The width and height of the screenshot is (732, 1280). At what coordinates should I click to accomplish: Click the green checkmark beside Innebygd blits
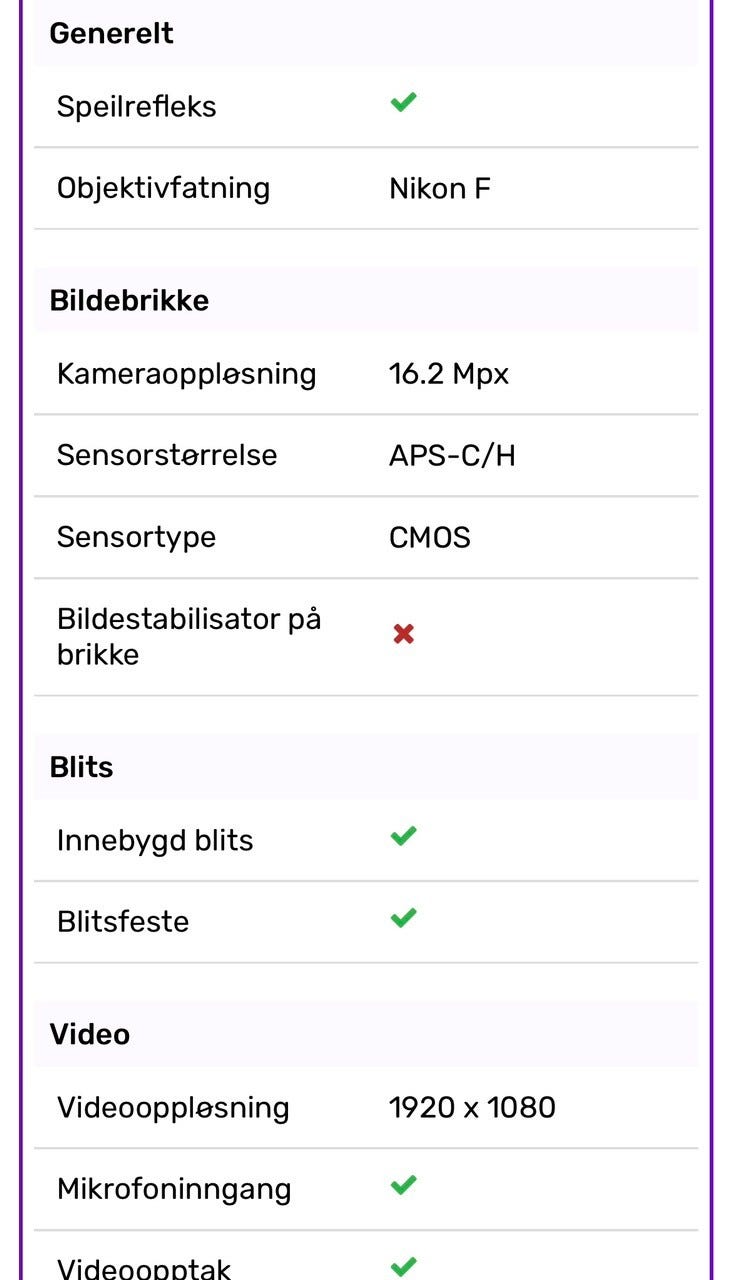tap(403, 836)
